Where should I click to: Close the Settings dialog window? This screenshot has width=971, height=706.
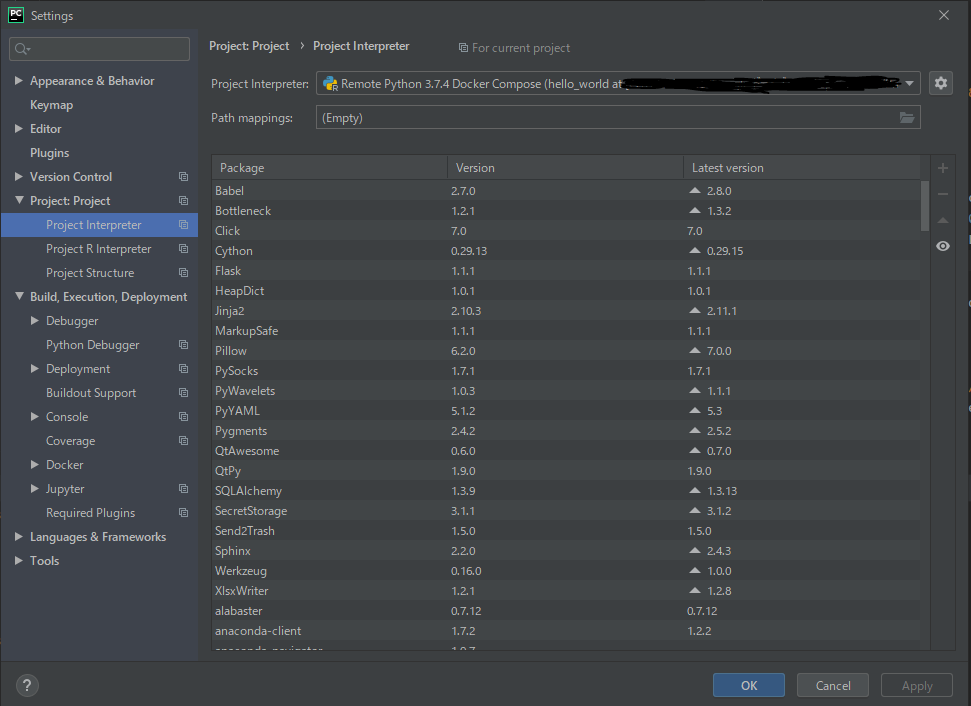pyautogui.click(x=944, y=15)
